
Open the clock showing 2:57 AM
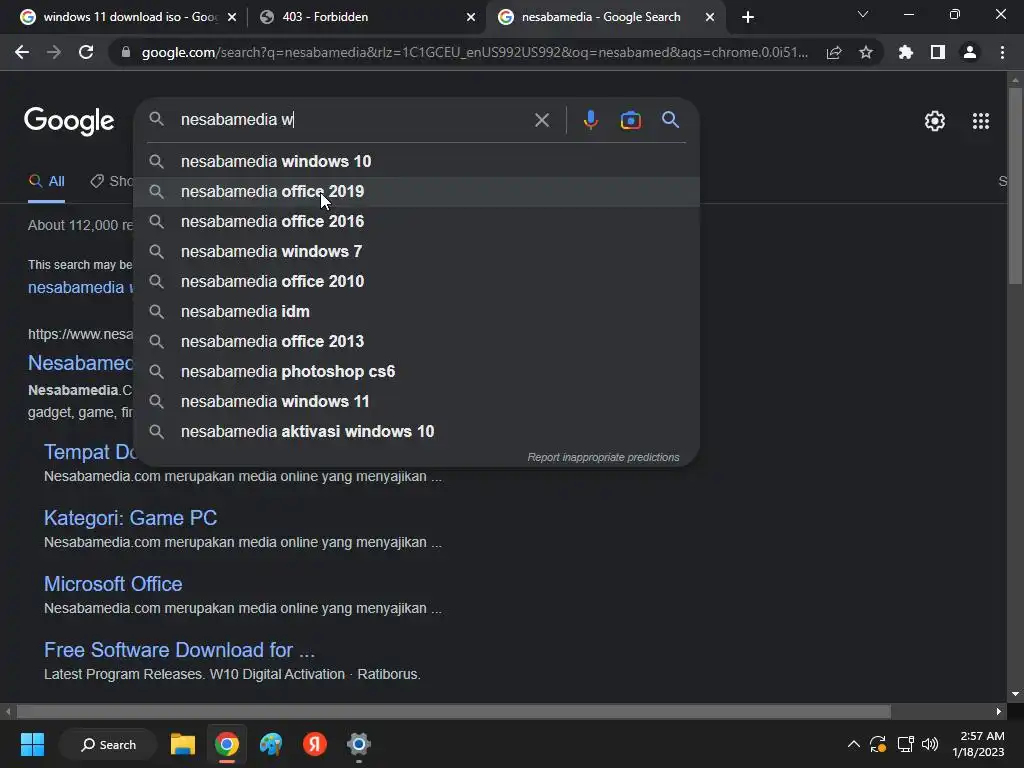click(x=978, y=744)
